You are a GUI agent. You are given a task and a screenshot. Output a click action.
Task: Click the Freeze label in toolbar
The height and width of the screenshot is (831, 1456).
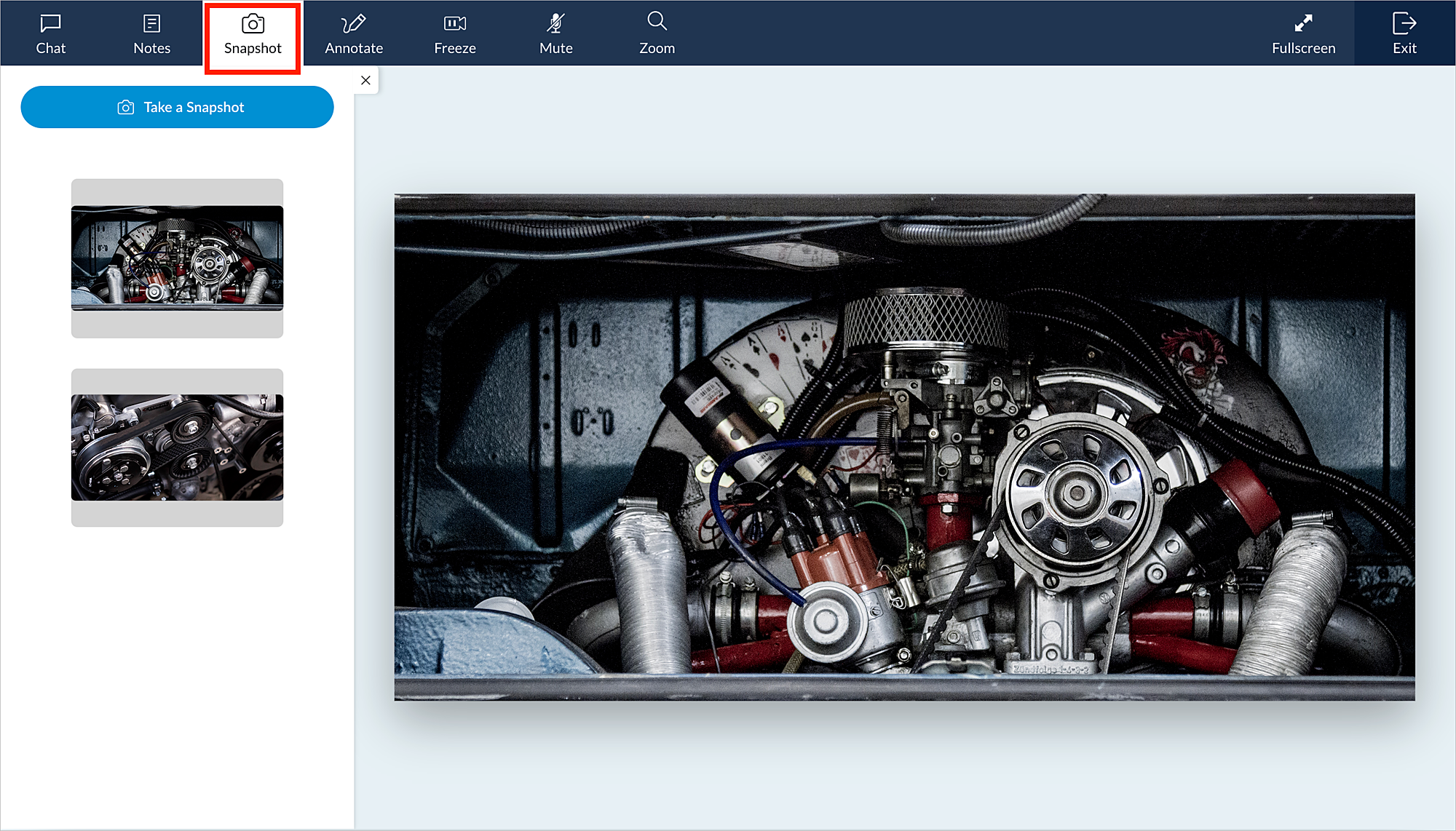point(455,48)
